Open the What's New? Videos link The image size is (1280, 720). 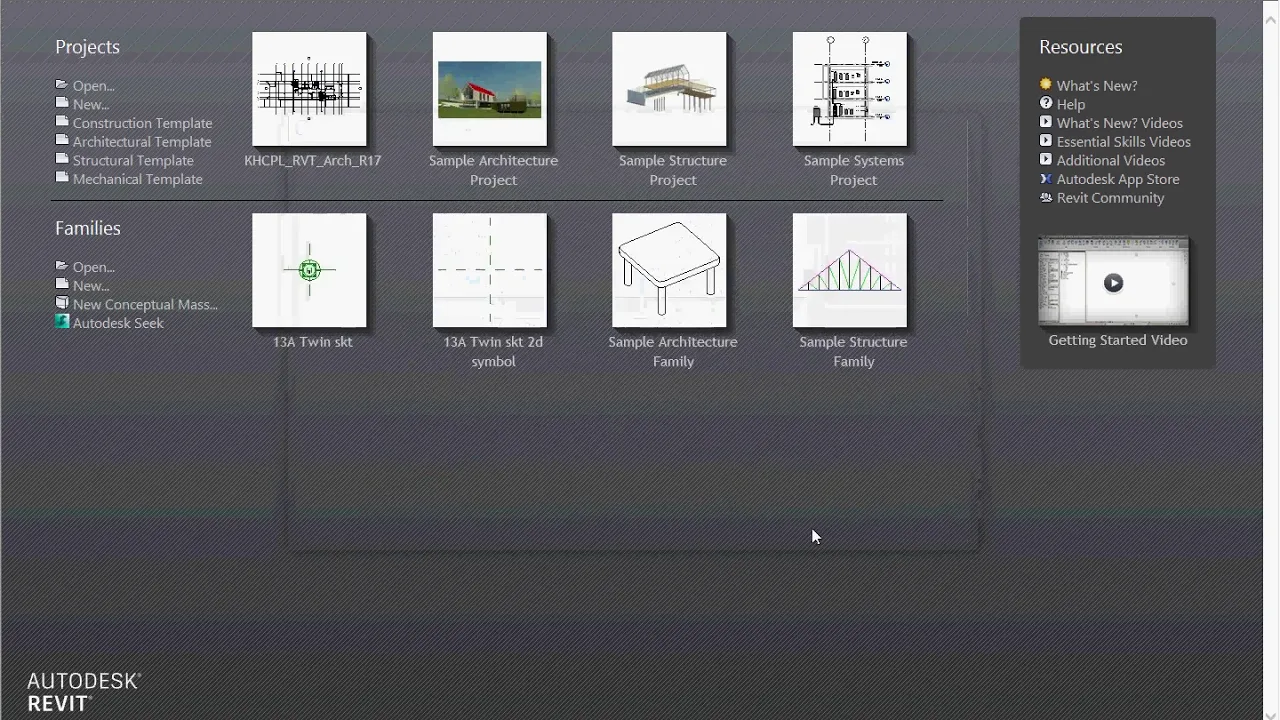(x=1120, y=123)
